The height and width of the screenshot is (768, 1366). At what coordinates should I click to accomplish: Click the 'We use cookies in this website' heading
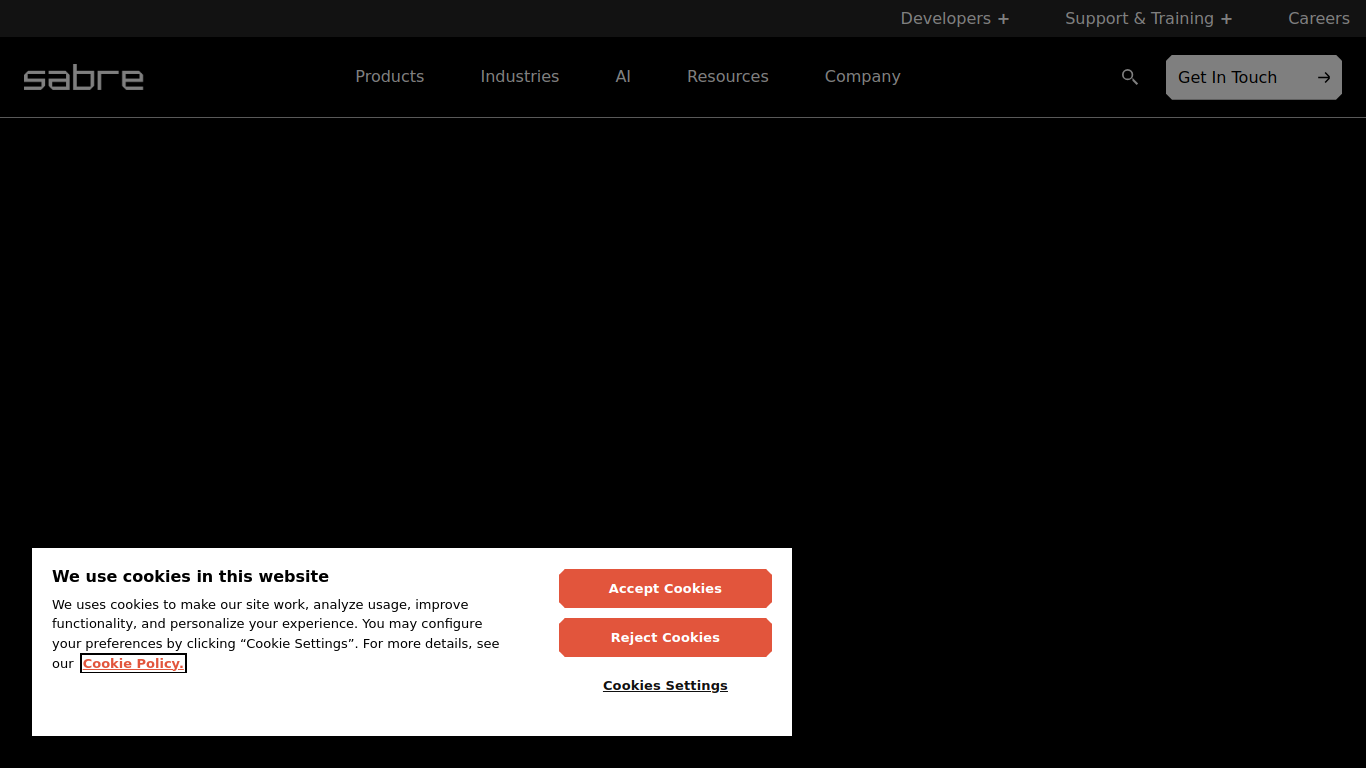pos(190,576)
